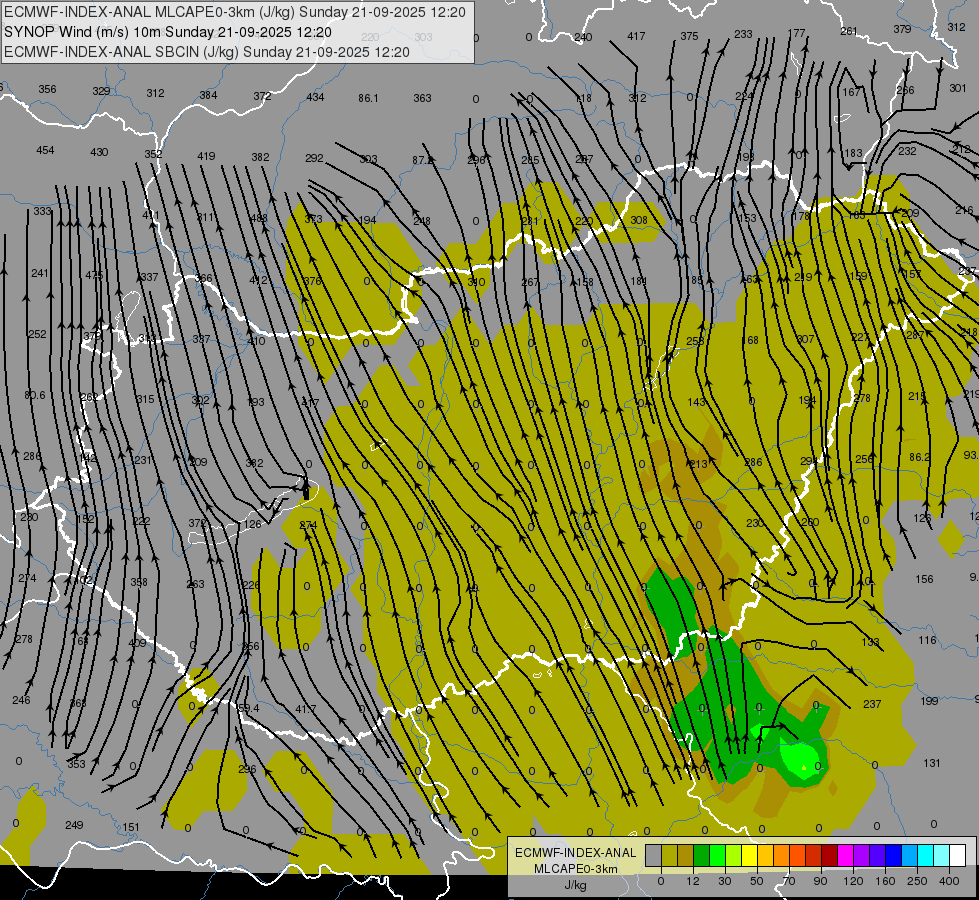
Task: Click the legend tick label 250
Action: pyautogui.click(x=917, y=881)
